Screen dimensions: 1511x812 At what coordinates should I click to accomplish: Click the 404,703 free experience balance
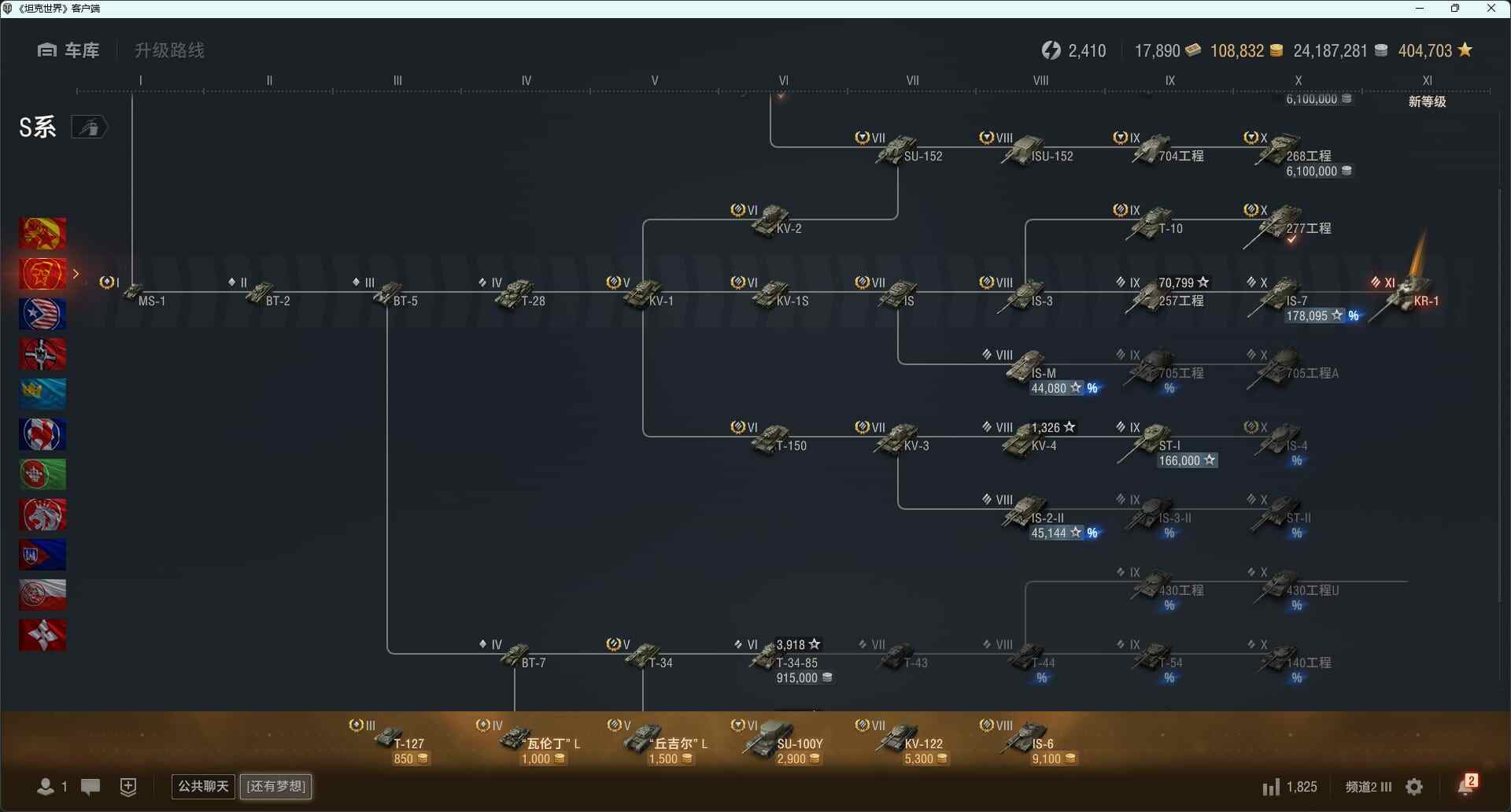point(1435,50)
